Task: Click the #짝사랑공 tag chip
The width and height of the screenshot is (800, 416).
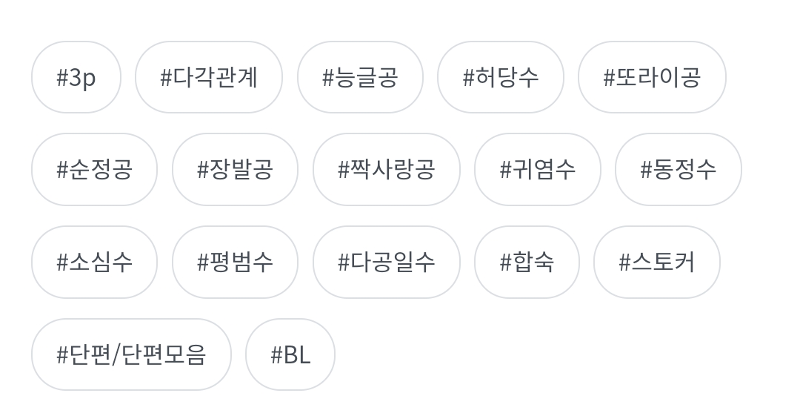Action: pos(386,169)
